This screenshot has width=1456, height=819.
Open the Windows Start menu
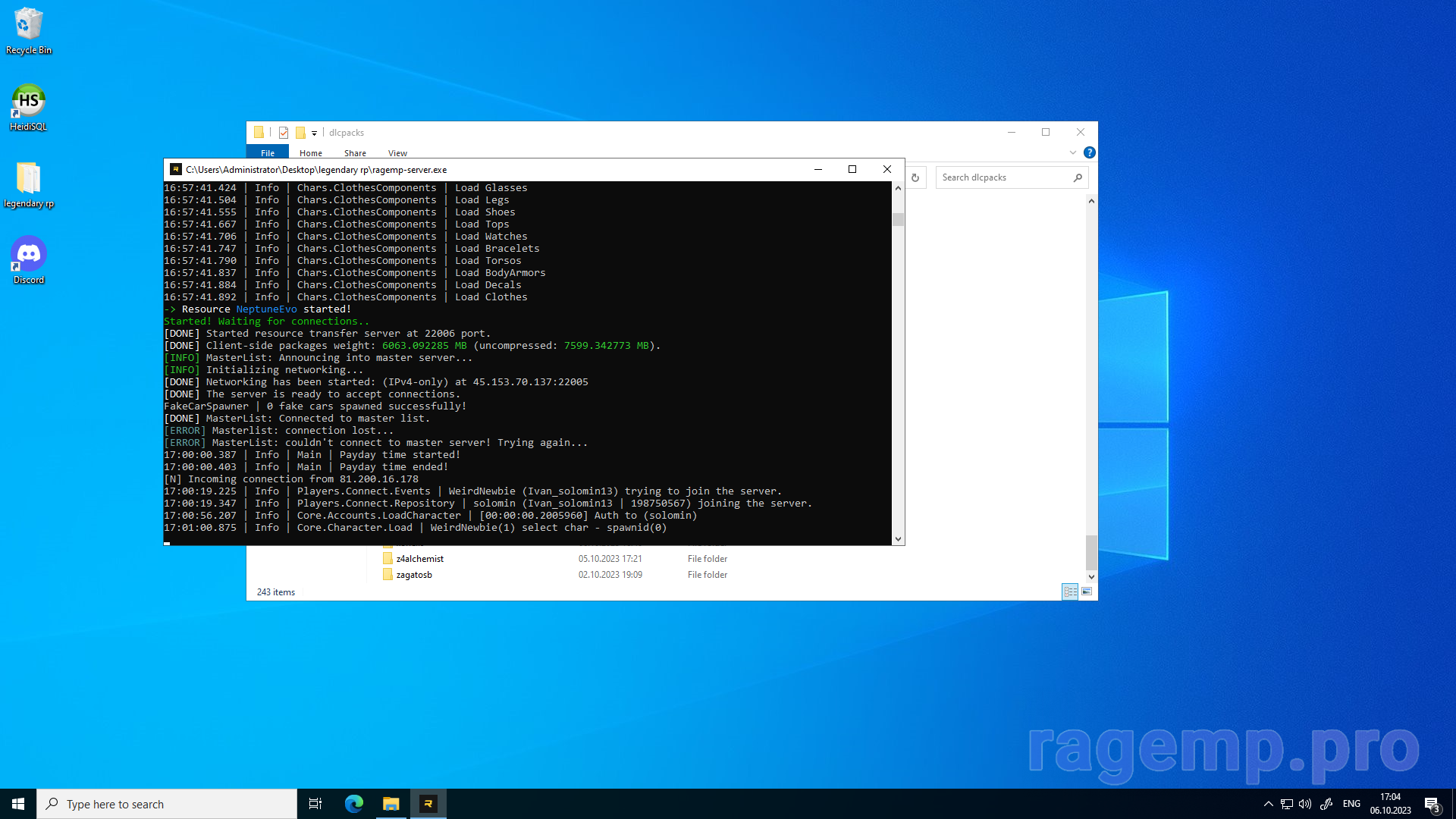pyautogui.click(x=18, y=804)
